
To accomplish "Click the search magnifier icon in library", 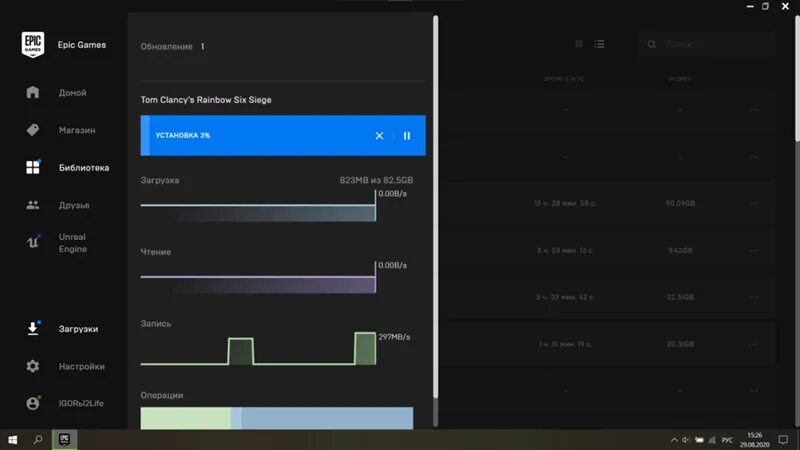I will coord(652,44).
